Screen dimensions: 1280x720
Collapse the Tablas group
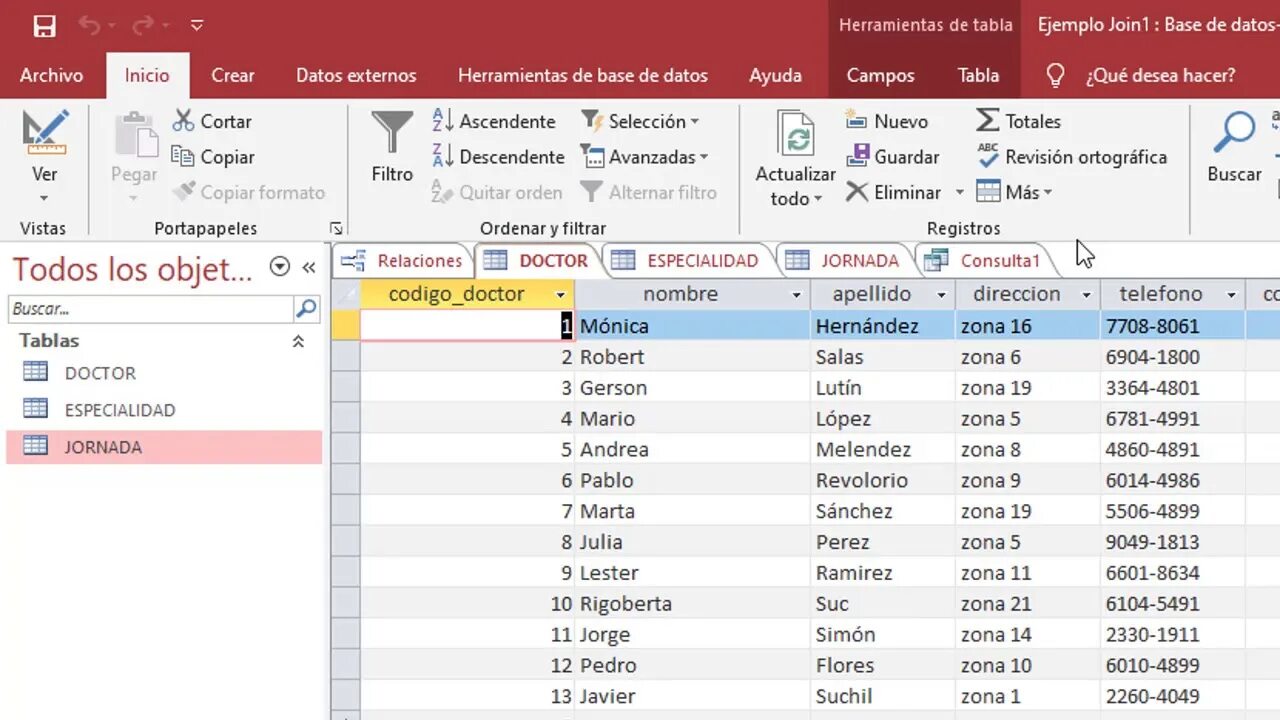click(298, 341)
